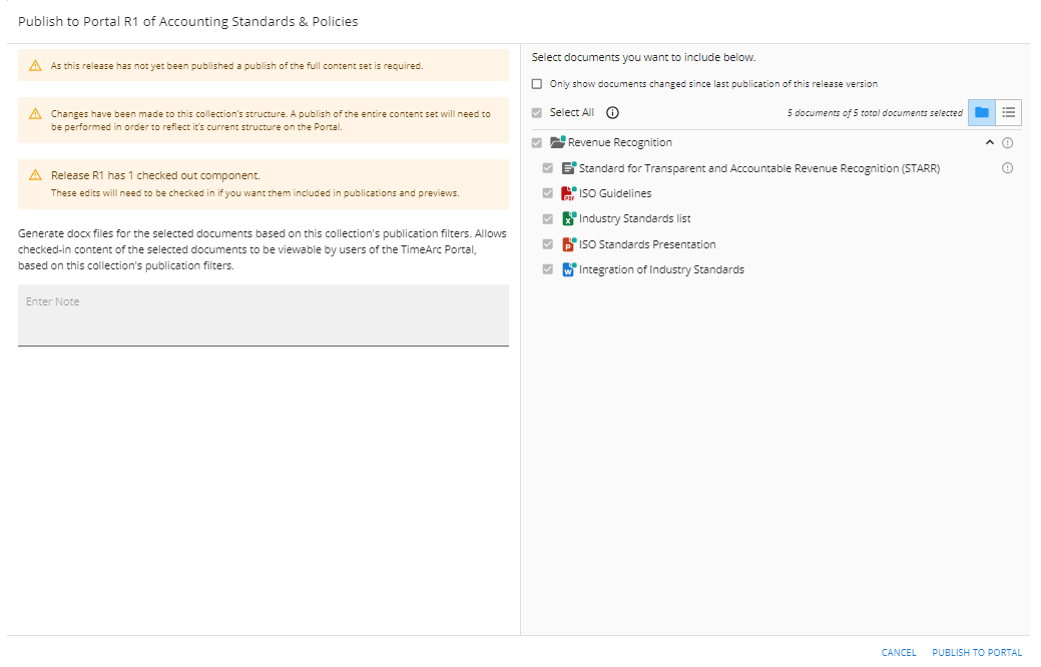The width and height of the screenshot is (1041, 667).
Task: Toggle the Select All checkbox
Action: [x=538, y=113]
